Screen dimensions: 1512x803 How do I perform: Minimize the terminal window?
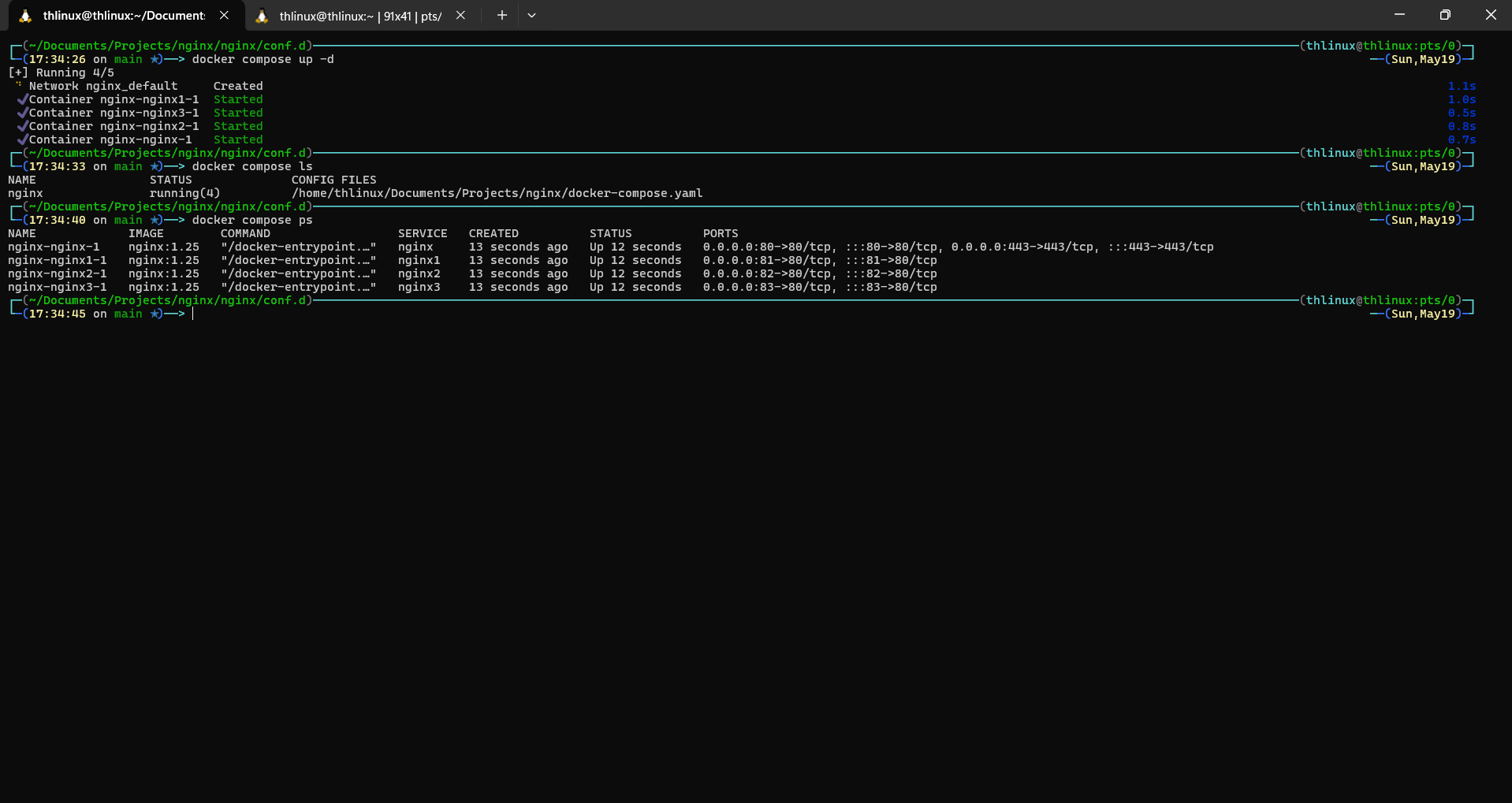pos(1399,15)
